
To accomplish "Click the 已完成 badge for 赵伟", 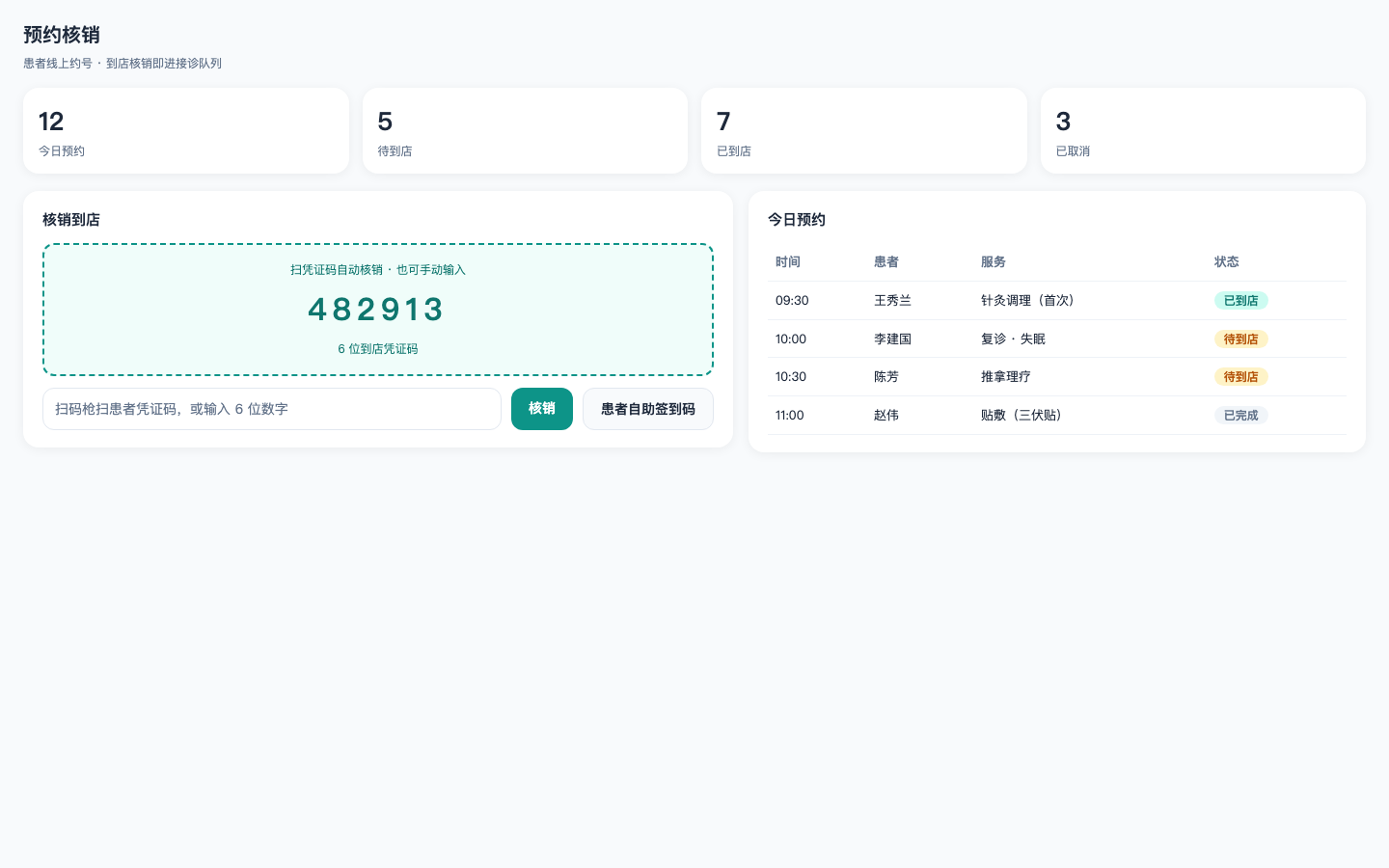I will pos(1240,416).
